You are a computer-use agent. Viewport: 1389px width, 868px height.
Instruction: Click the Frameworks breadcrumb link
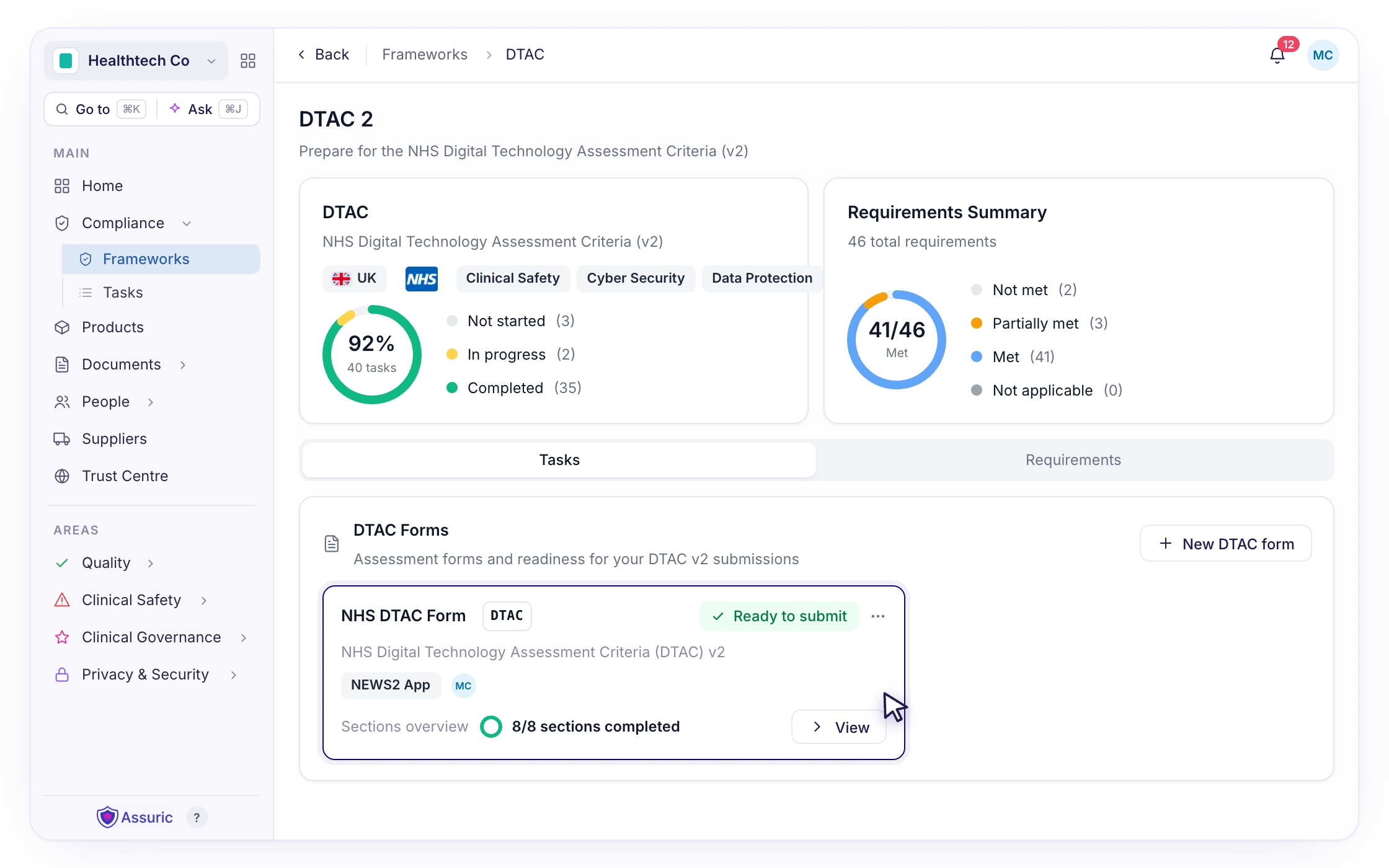pos(425,55)
